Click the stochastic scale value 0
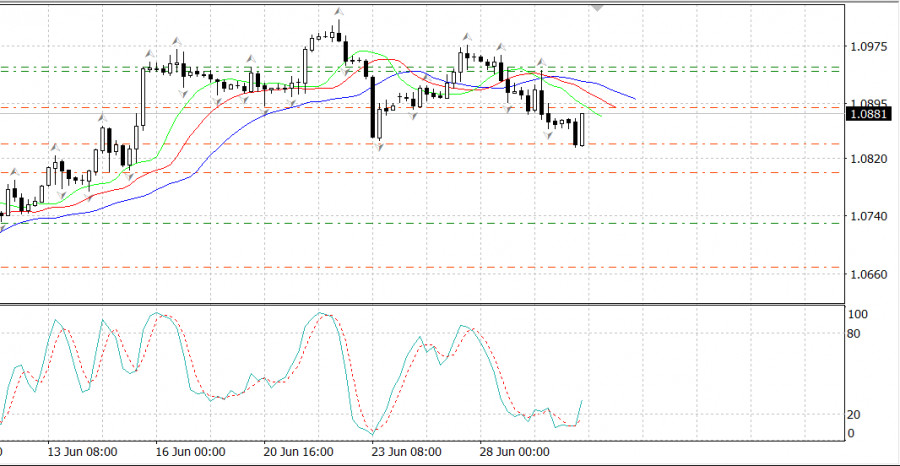The width and height of the screenshot is (900, 466). tap(851, 434)
